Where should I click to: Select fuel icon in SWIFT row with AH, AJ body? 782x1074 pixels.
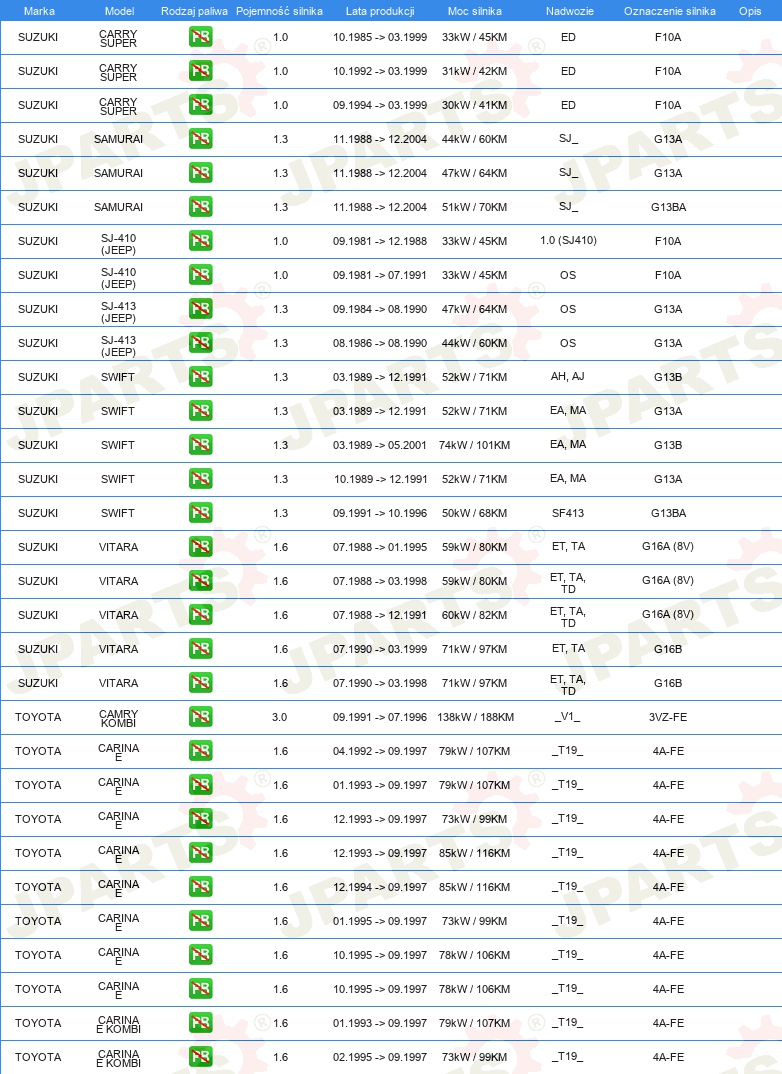[201, 377]
